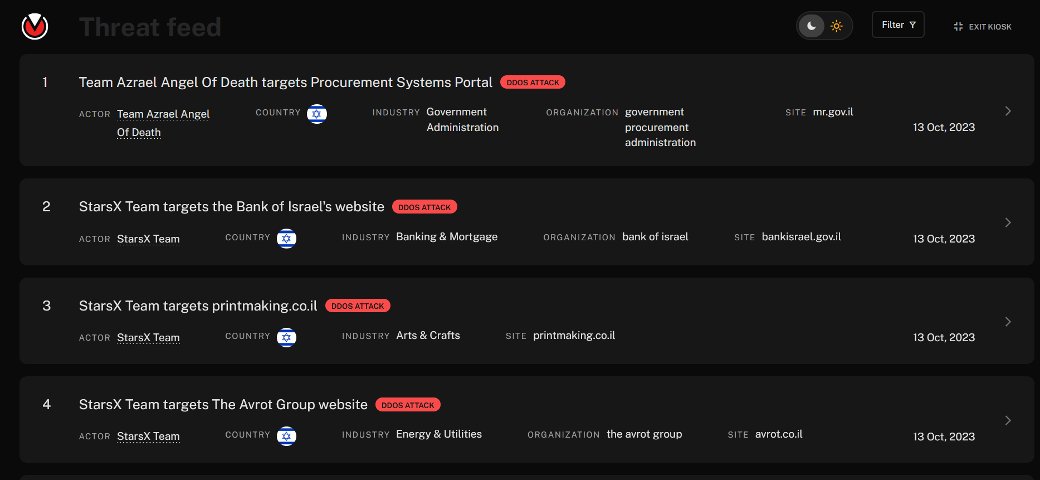The height and width of the screenshot is (480, 1040).
Task: Click date 13 Oct, 2023 on entry 1
Action: pos(944,127)
